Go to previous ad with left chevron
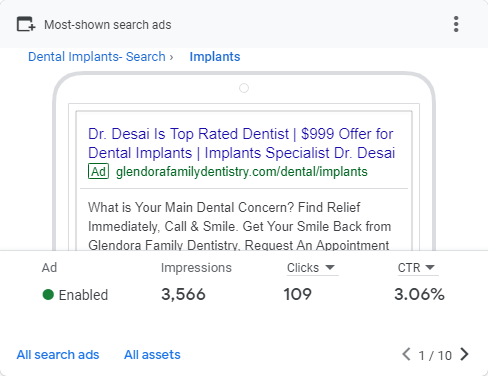 point(406,354)
